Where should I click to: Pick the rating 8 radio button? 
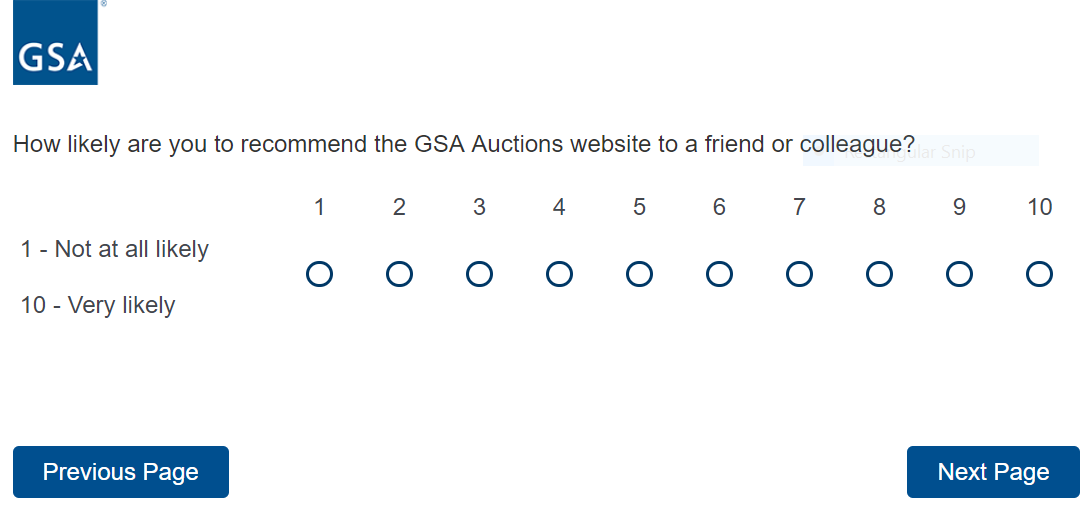point(879,274)
